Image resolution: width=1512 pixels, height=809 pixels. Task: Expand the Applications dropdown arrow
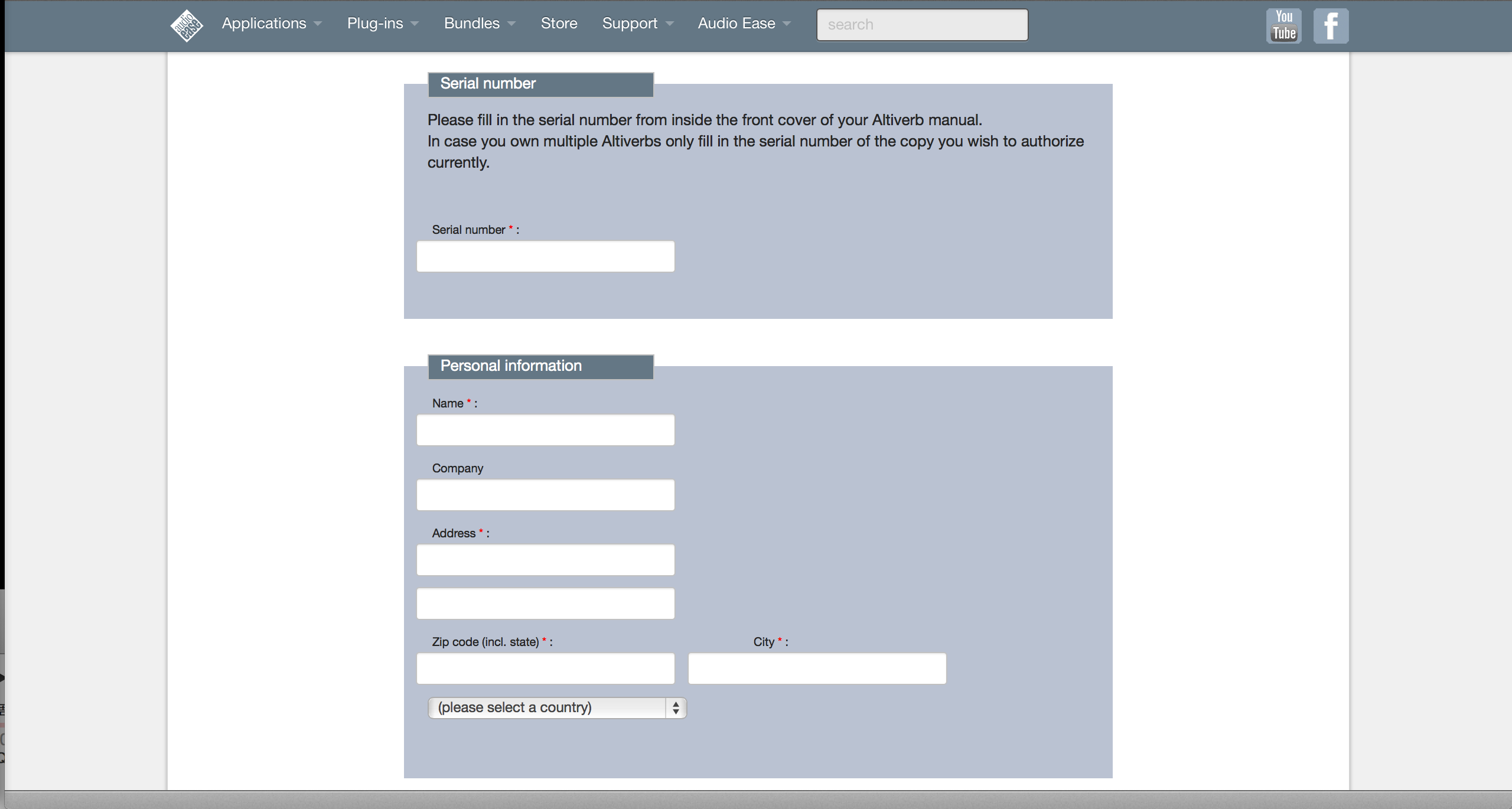tap(318, 24)
